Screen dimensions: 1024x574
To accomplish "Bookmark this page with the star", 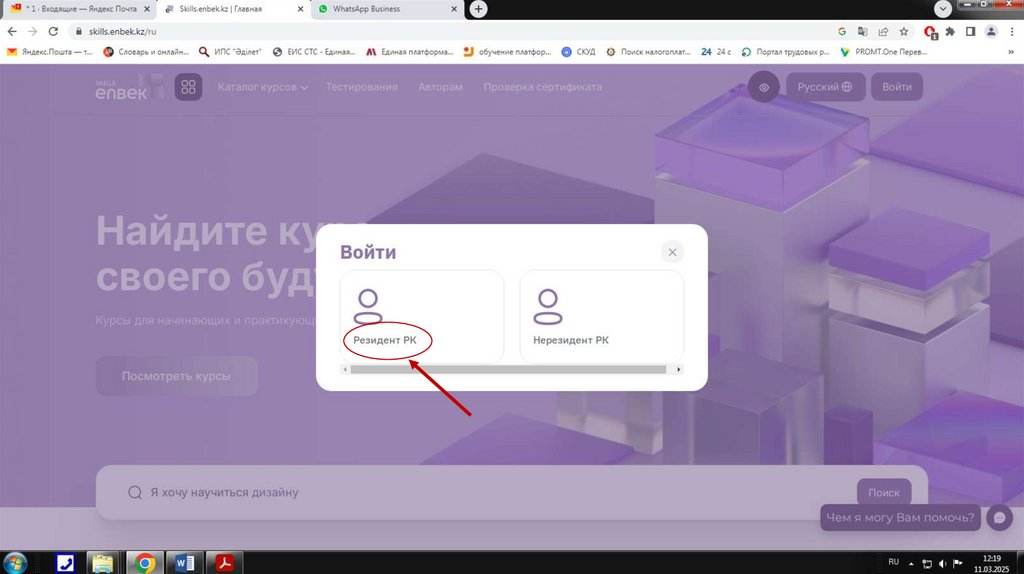I will [x=904, y=31].
